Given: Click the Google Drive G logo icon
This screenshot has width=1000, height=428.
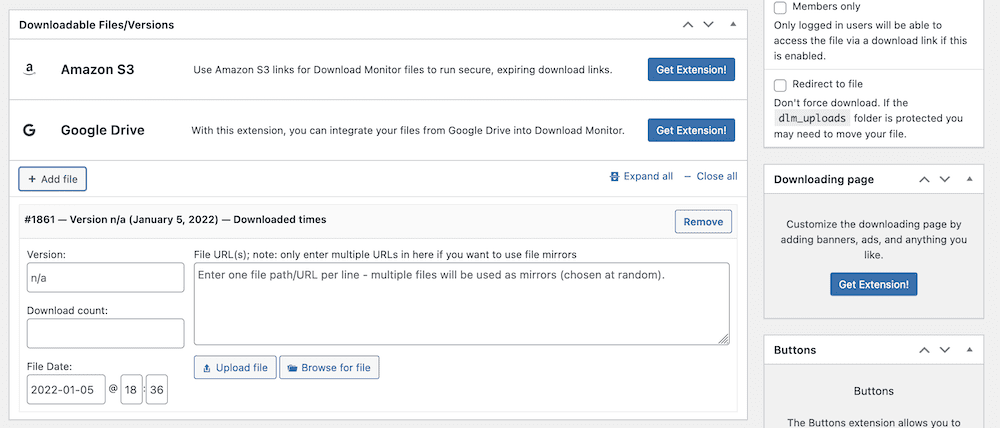Looking at the screenshot, I should click(x=30, y=130).
